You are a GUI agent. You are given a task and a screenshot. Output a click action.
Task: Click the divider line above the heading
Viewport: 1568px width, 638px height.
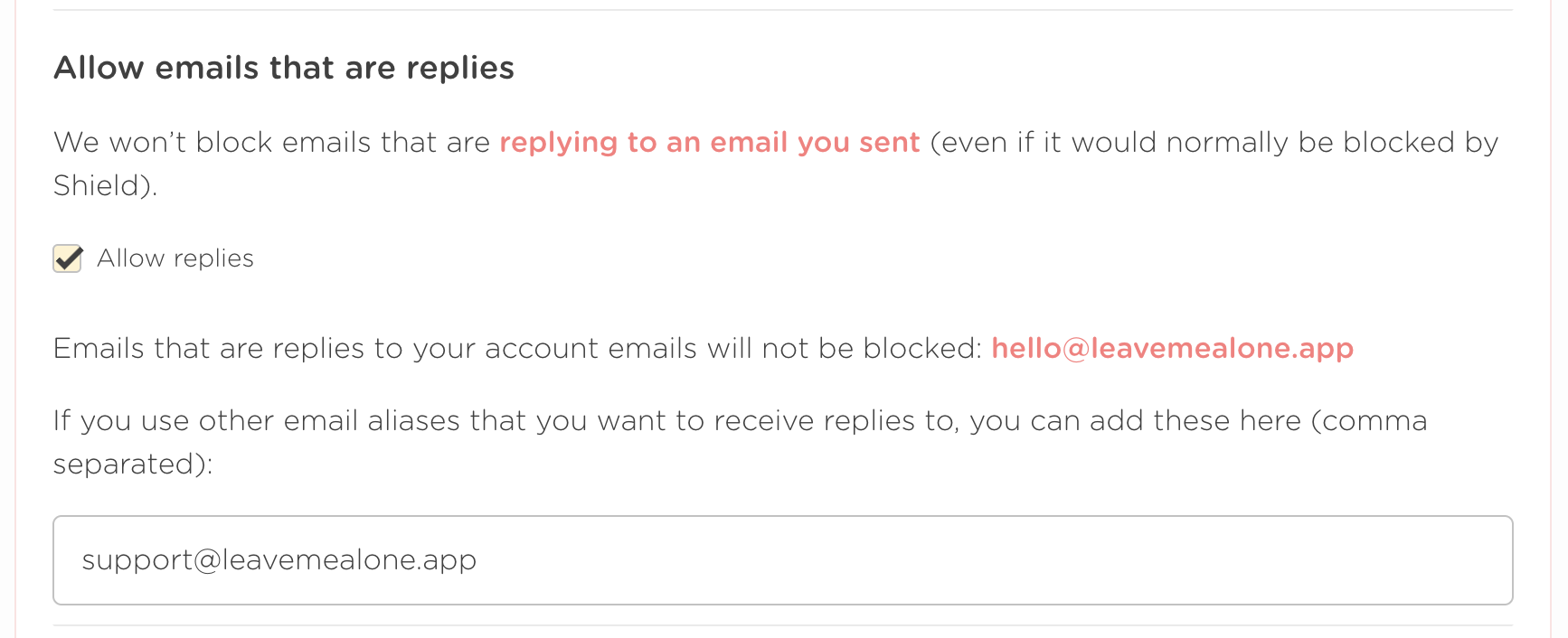click(x=782, y=10)
